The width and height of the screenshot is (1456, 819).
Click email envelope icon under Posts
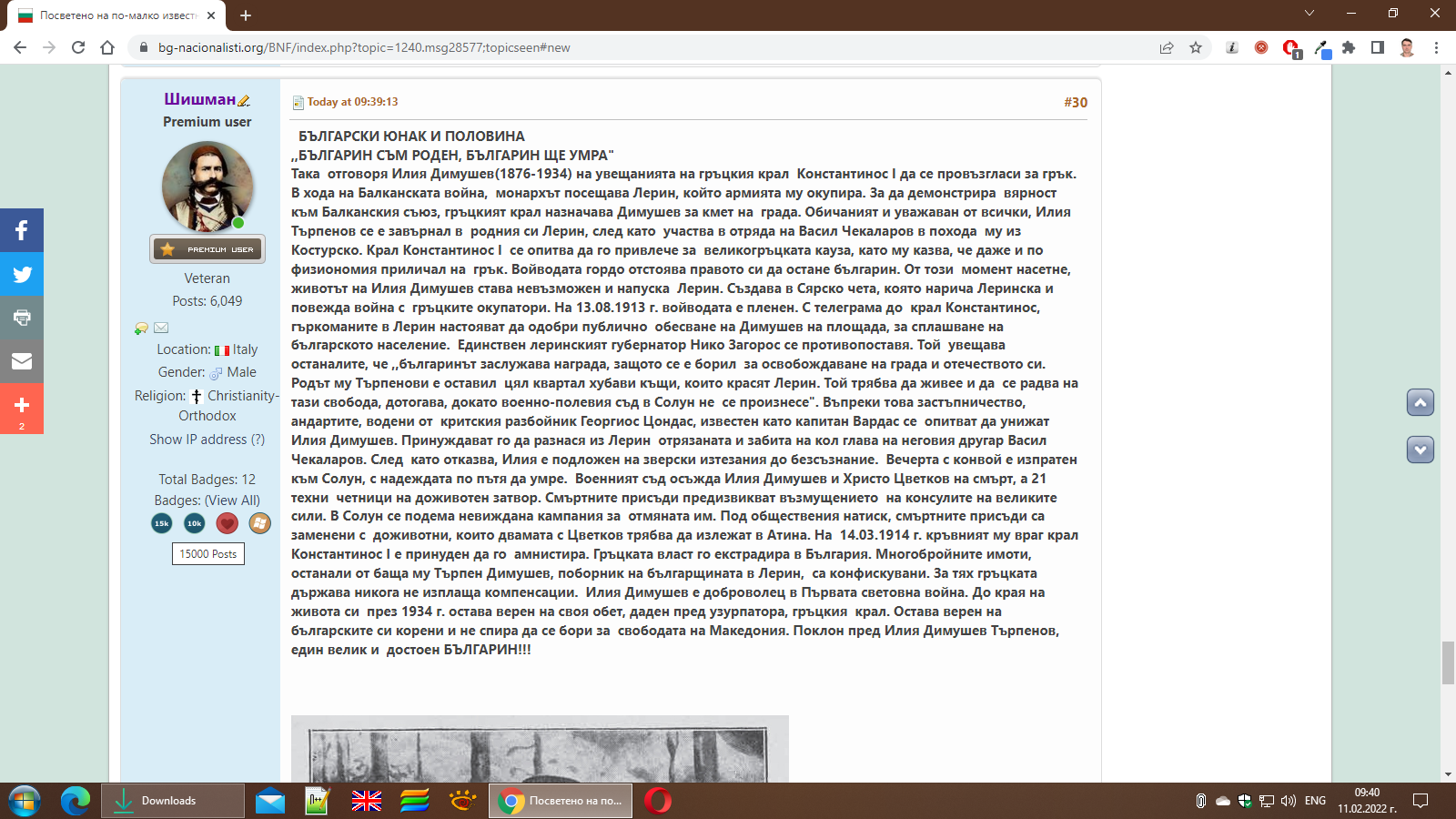(161, 328)
